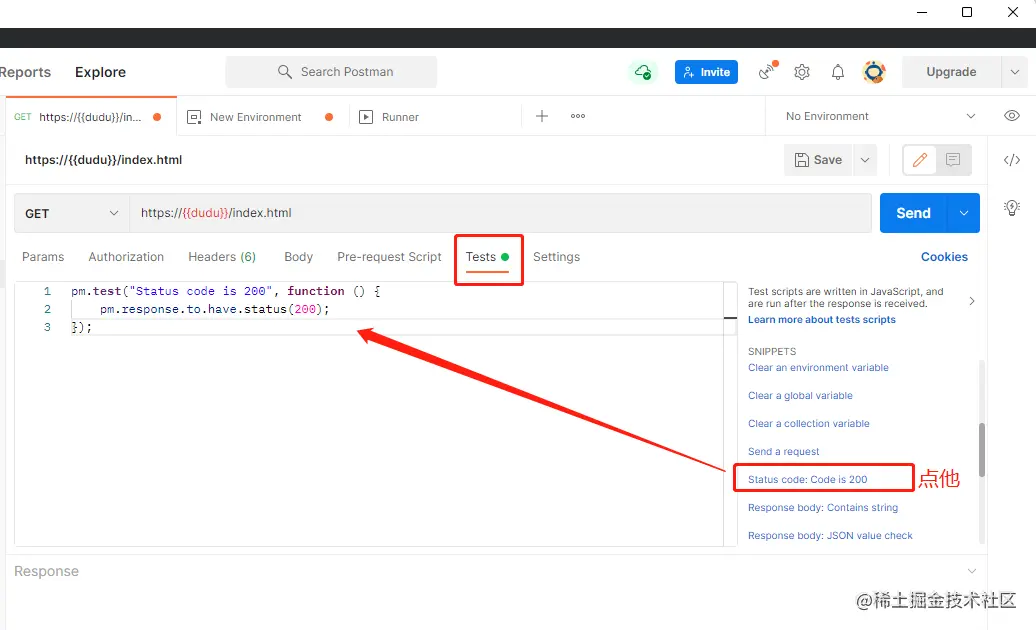The height and width of the screenshot is (630, 1036).
Task: Click the Invite button
Action: (x=706, y=72)
